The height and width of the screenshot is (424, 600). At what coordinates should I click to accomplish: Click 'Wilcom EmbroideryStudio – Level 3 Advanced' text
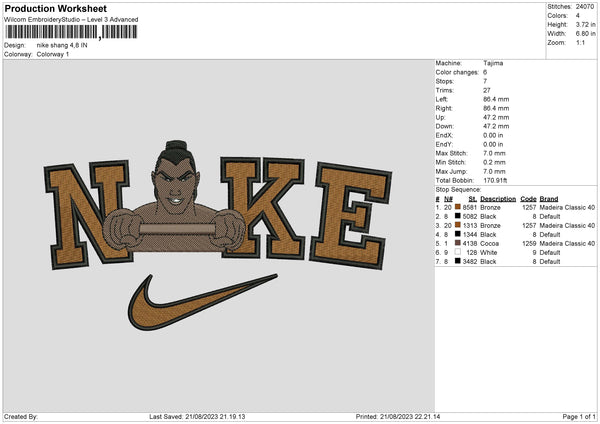coord(71,20)
